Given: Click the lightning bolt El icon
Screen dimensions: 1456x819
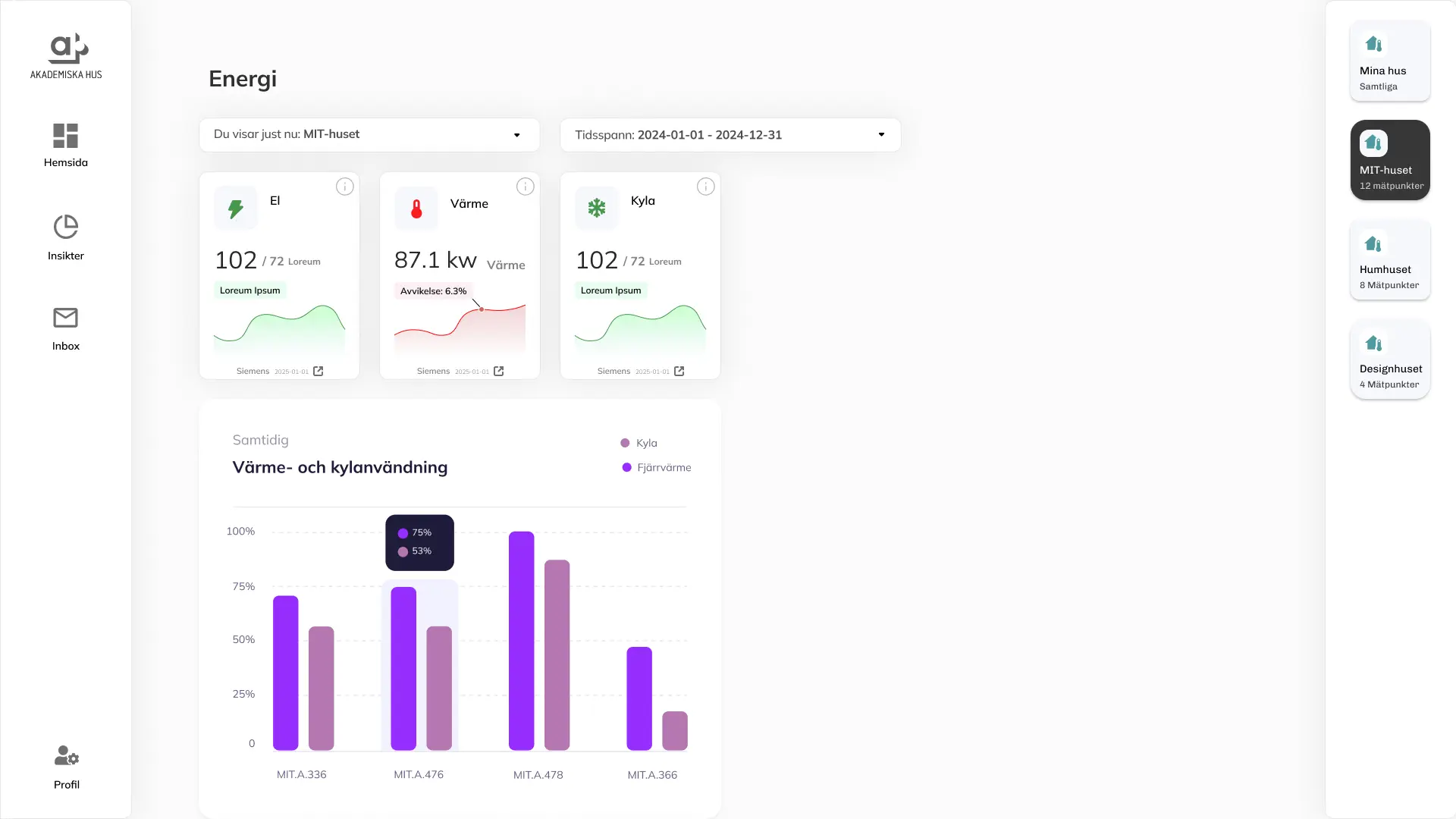Looking at the screenshot, I should [236, 209].
